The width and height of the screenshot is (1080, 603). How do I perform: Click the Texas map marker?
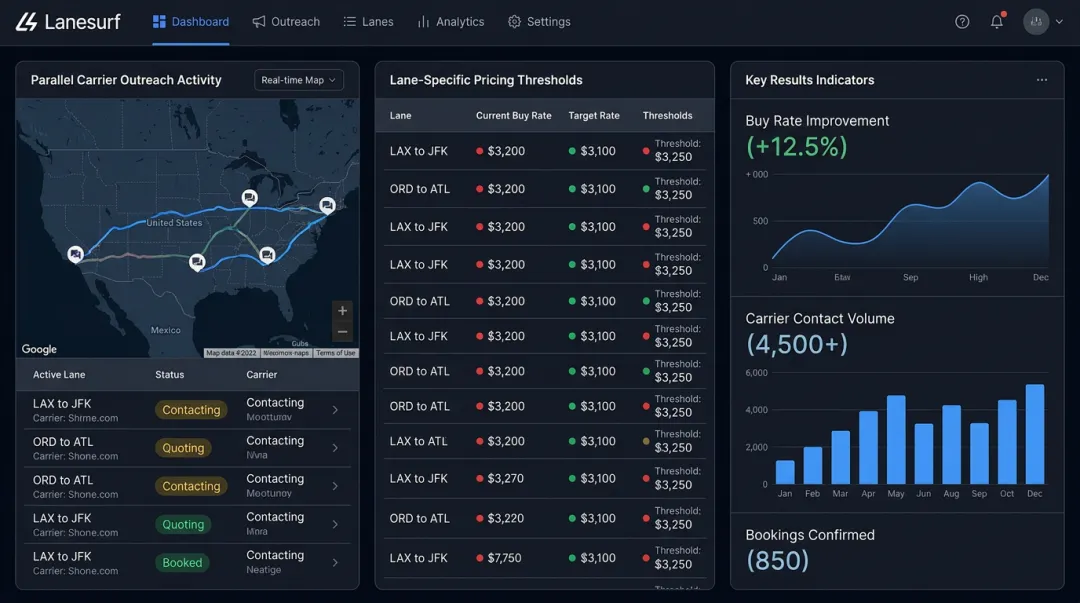point(197,262)
